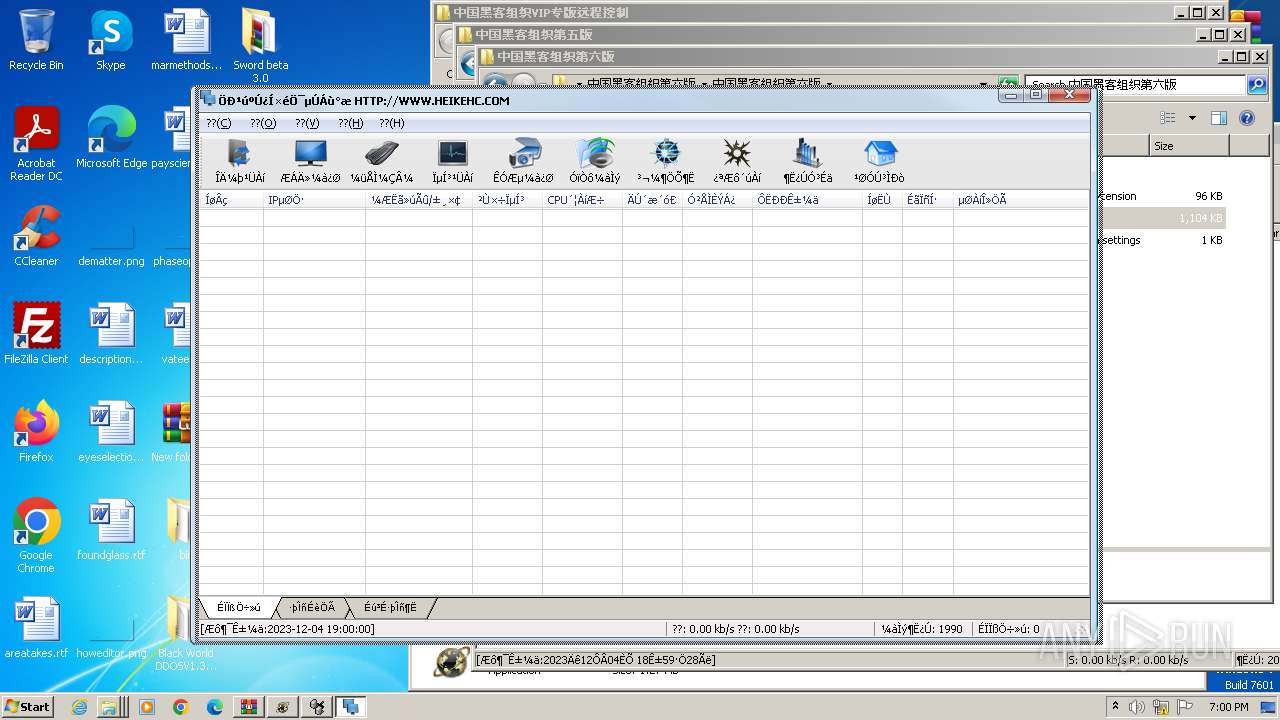Launch CCleaner desktop shortcut
This screenshot has width=1280, height=720.
[36, 236]
